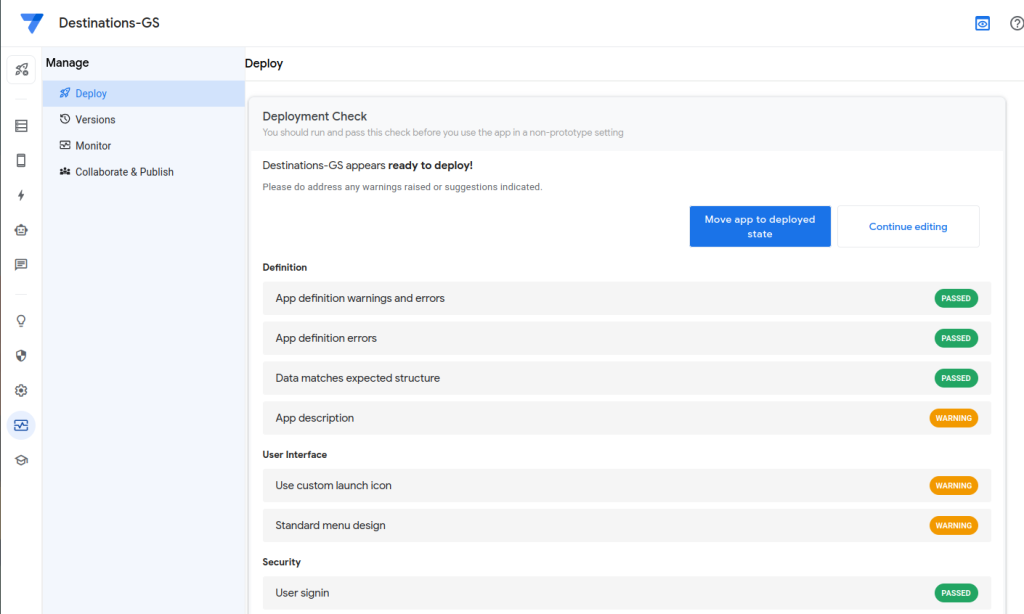
Task: Select the highlighted Manage monitor icon
Action: coord(22,425)
